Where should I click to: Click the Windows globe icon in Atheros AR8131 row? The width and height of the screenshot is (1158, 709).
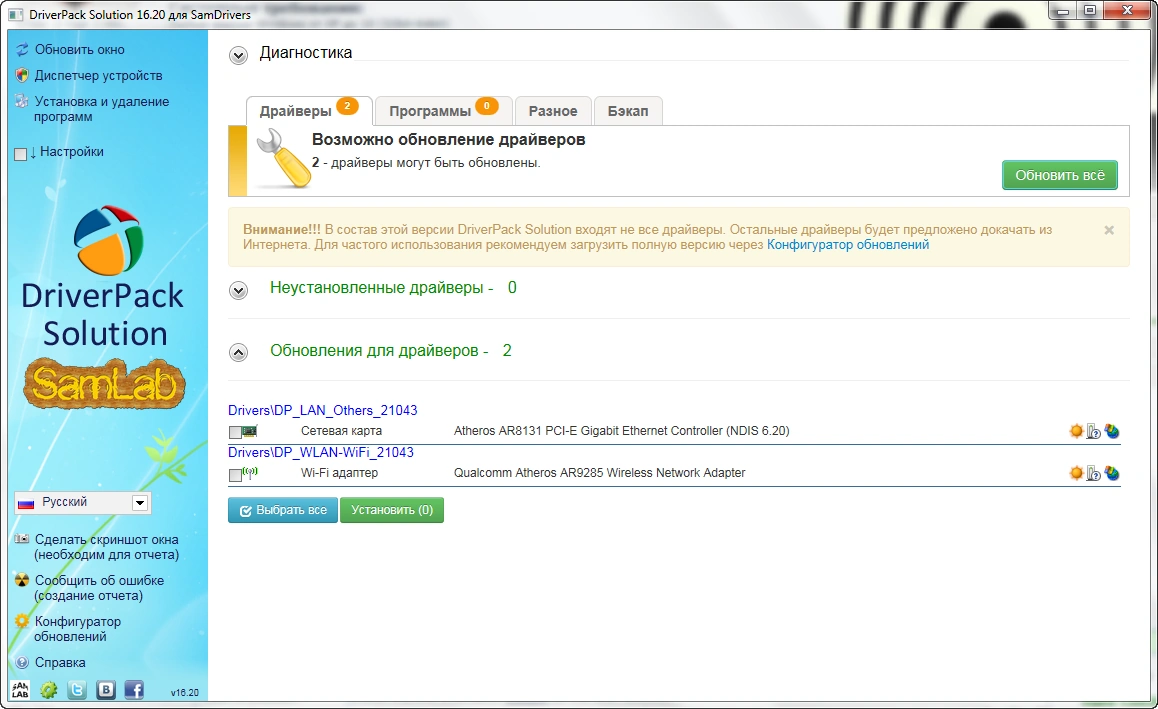(1111, 431)
